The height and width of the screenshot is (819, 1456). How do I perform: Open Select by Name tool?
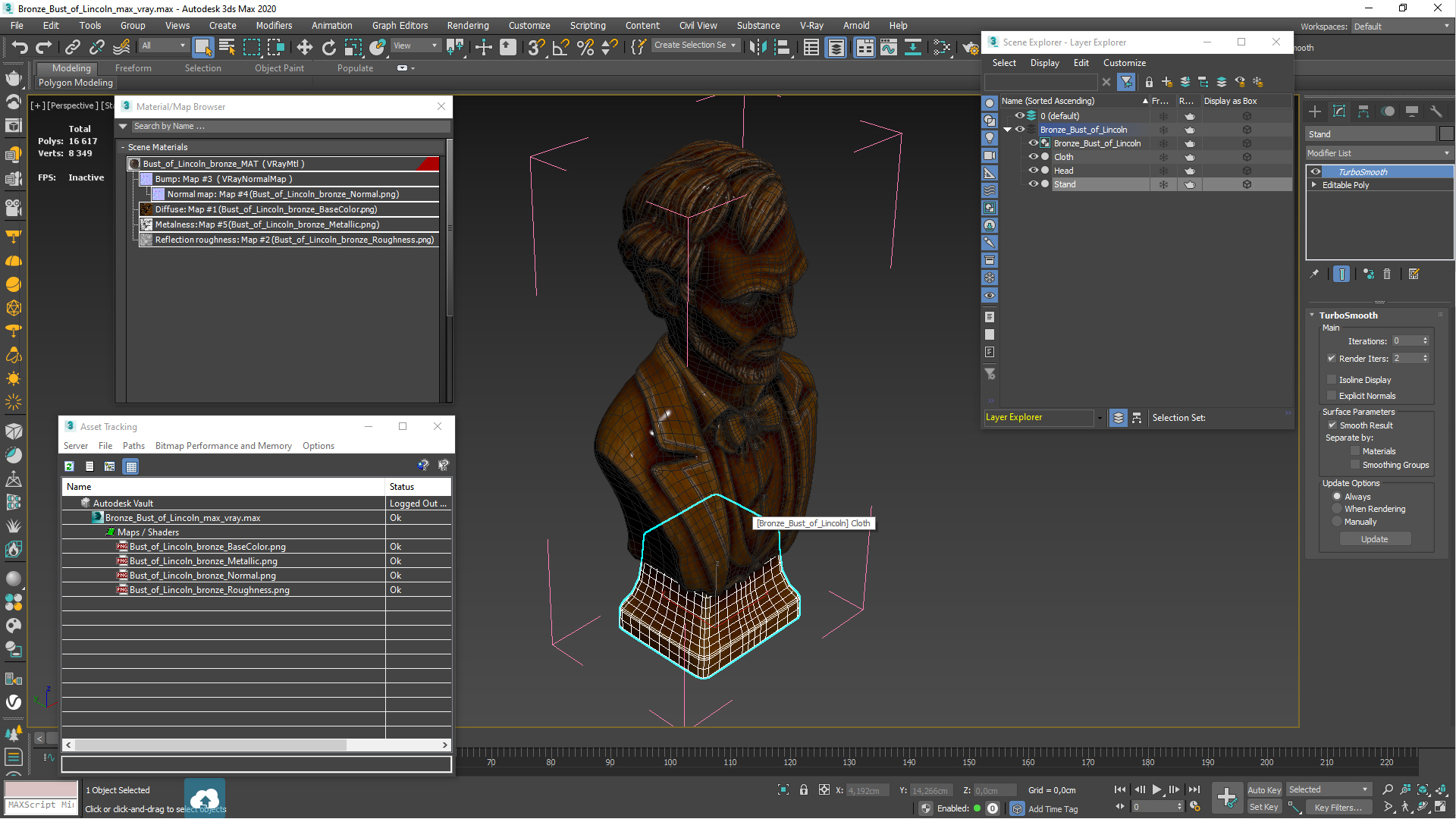(x=227, y=47)
